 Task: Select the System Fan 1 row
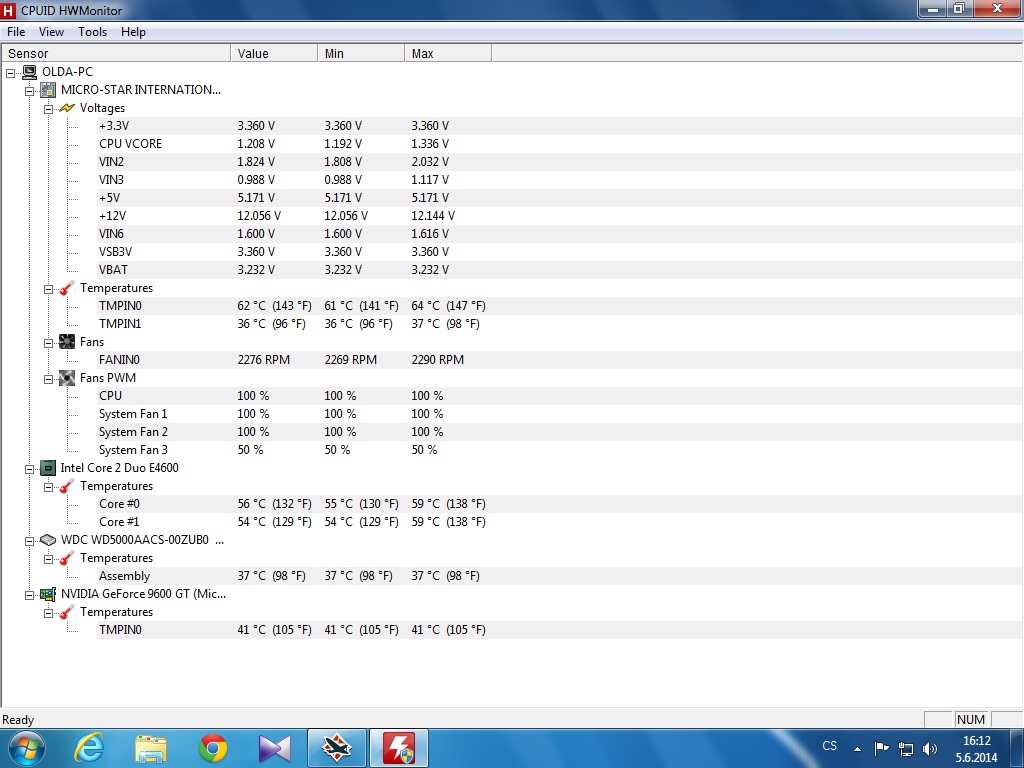point(560,414)
